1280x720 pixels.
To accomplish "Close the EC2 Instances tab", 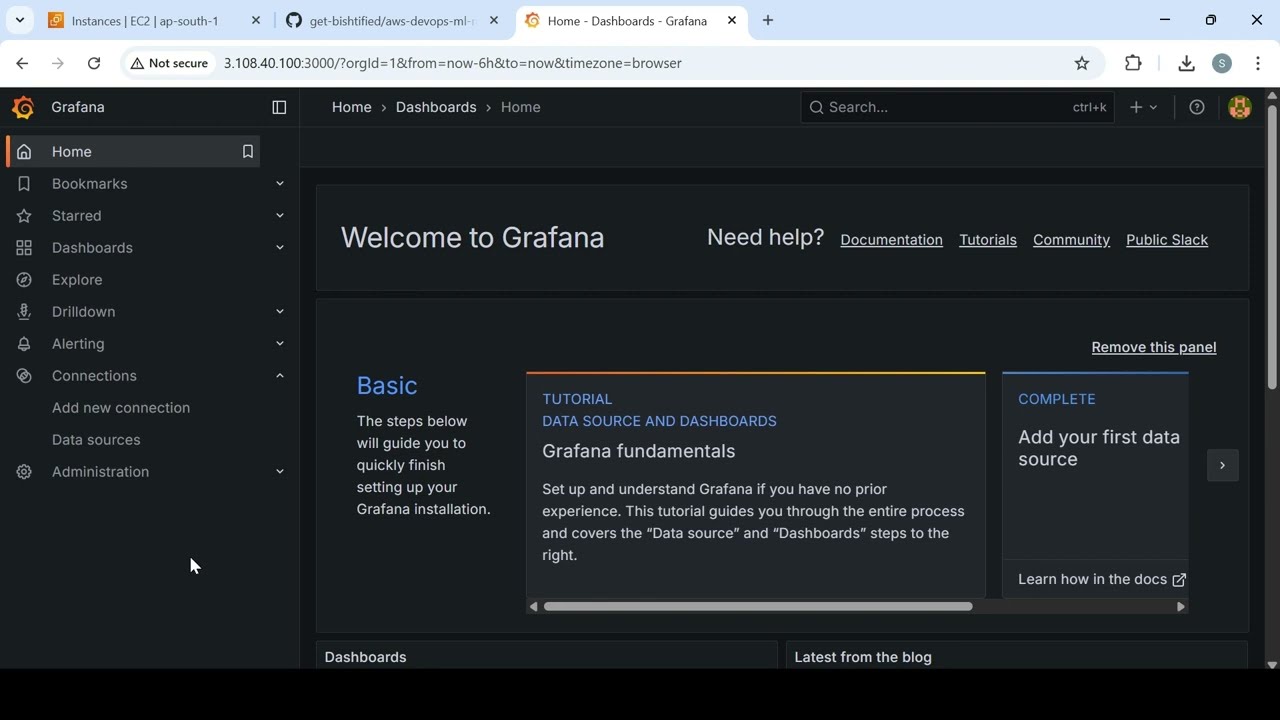I will [x=256, y=20].
